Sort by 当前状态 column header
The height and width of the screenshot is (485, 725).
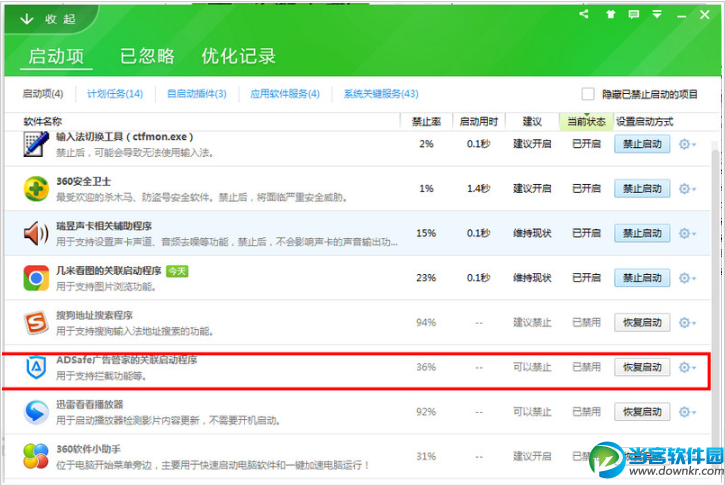click(586, 122)
